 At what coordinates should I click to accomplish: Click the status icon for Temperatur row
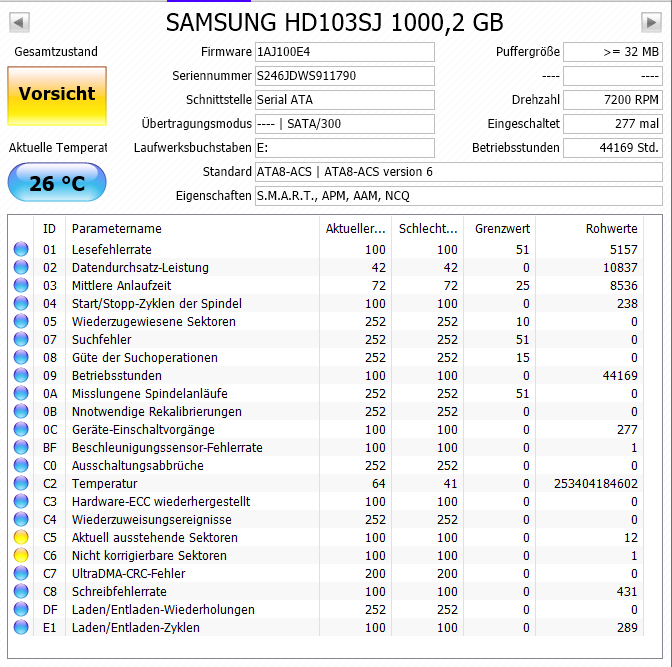[21, 483]
